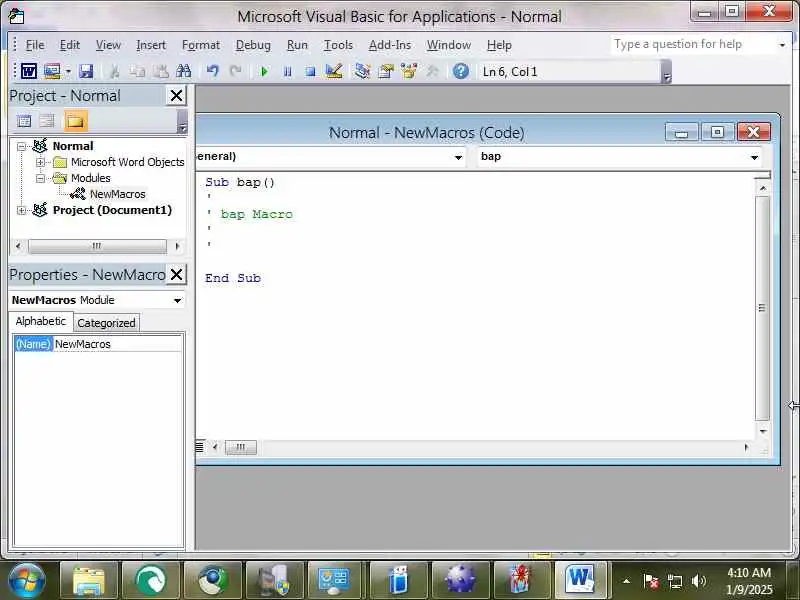Collapse the Modules folder
This screenshot has height=600, width=800.
pyautogui.click(x=40, y=179)
